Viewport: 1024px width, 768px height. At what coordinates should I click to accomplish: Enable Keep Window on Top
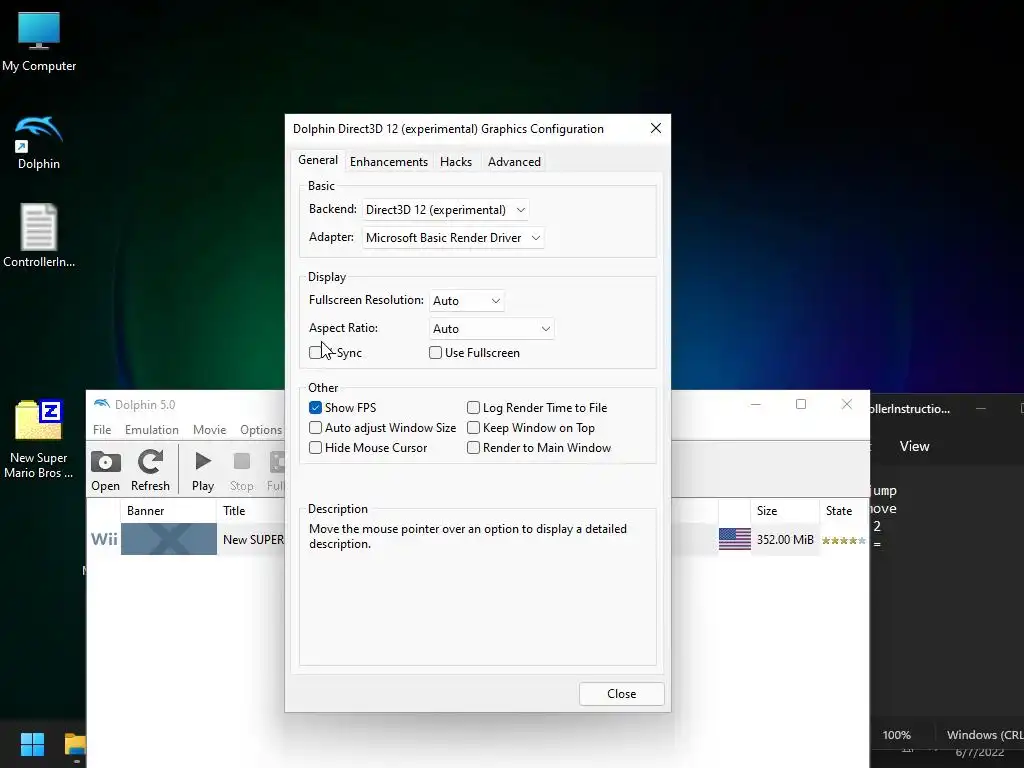(473, 428)
